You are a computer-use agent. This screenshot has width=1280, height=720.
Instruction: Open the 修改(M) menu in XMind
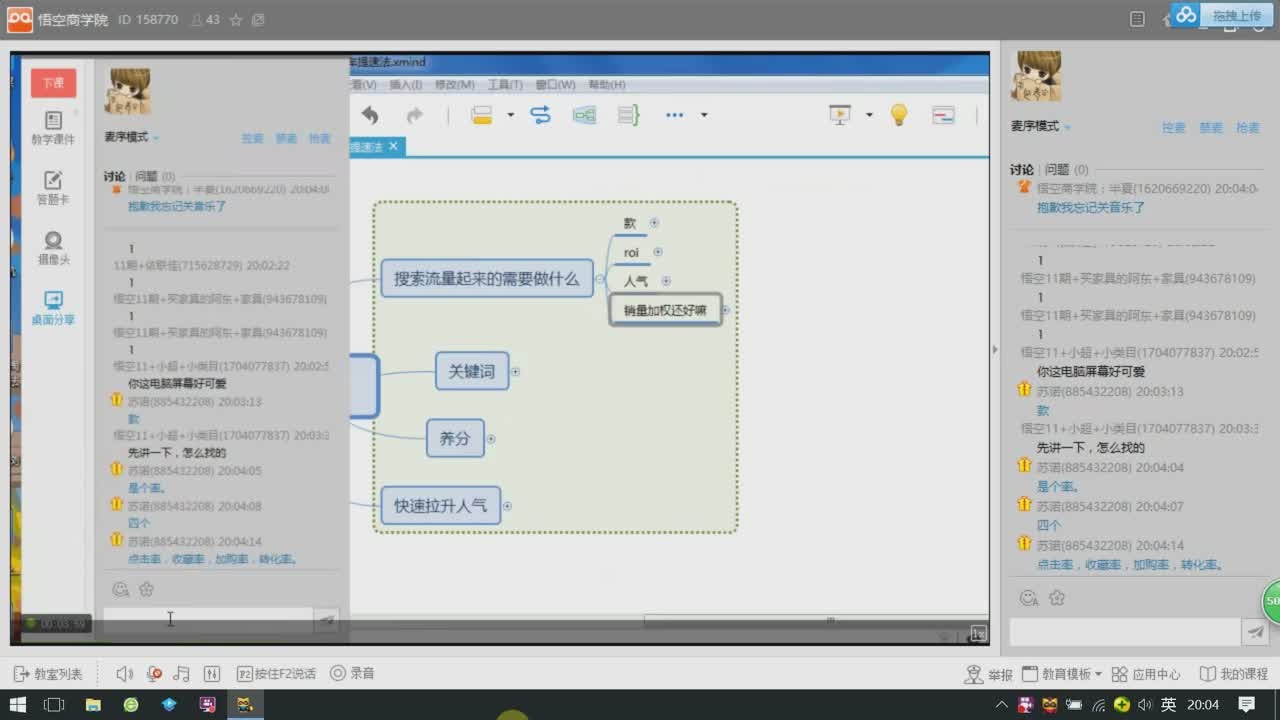click(455, 85)
